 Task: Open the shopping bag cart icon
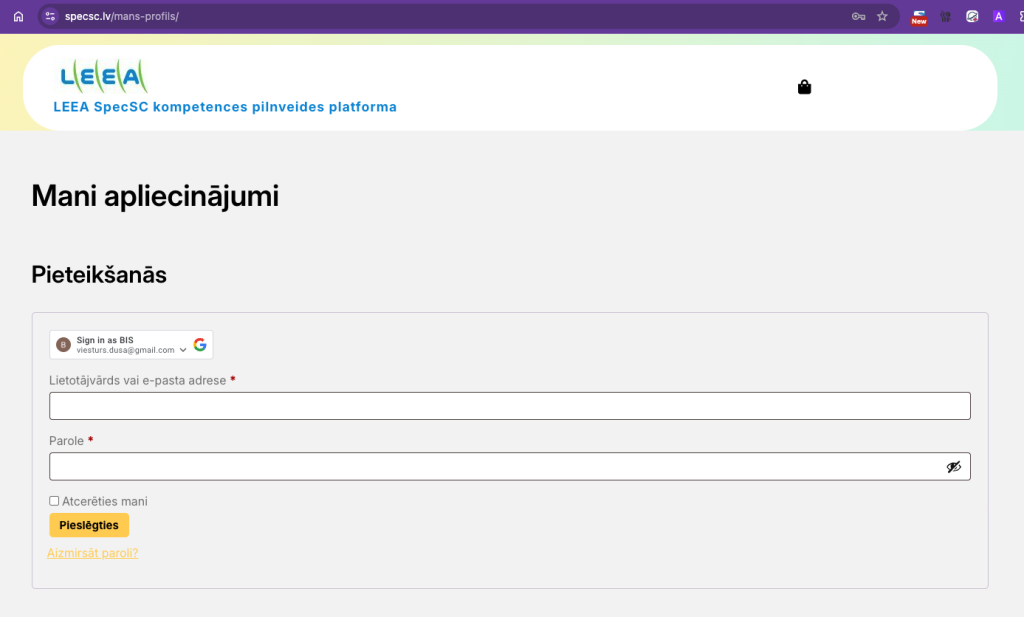[804, 87]
